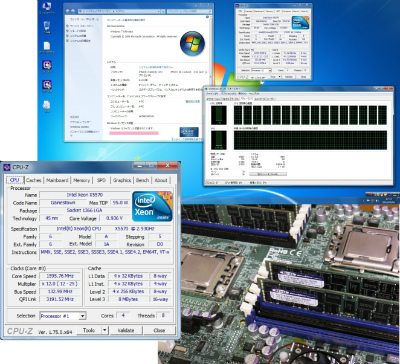Click the Validate button in small CPU-Z window

[x=289, y=77]
